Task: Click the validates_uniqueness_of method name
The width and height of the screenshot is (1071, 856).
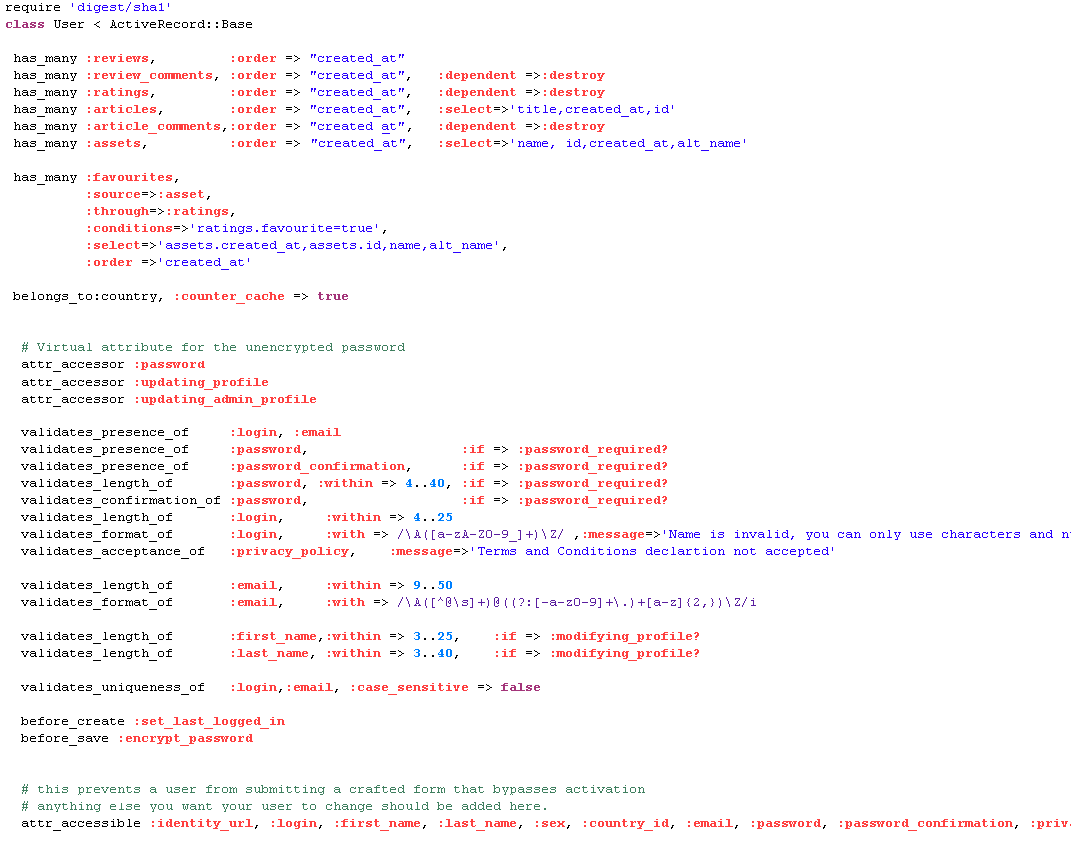Action: pos(112,687)
